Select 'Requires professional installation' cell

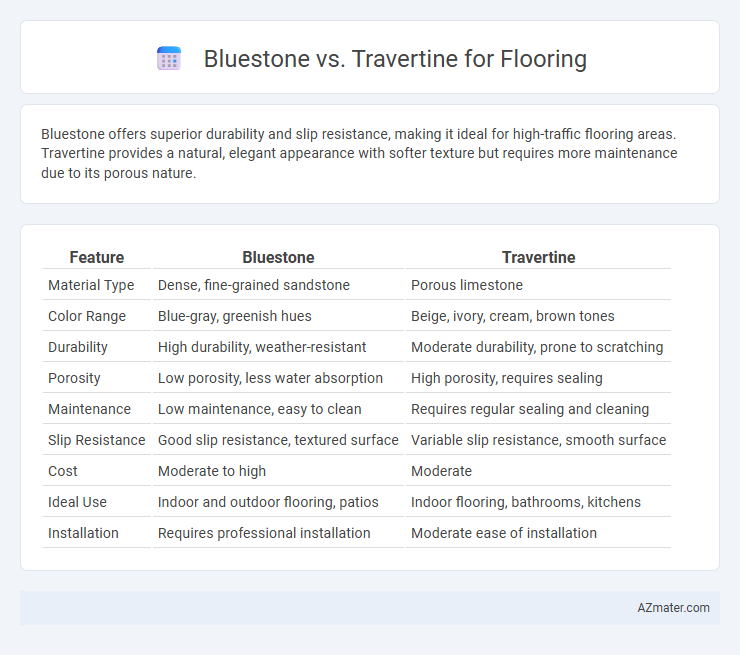(x=264, y=533)
